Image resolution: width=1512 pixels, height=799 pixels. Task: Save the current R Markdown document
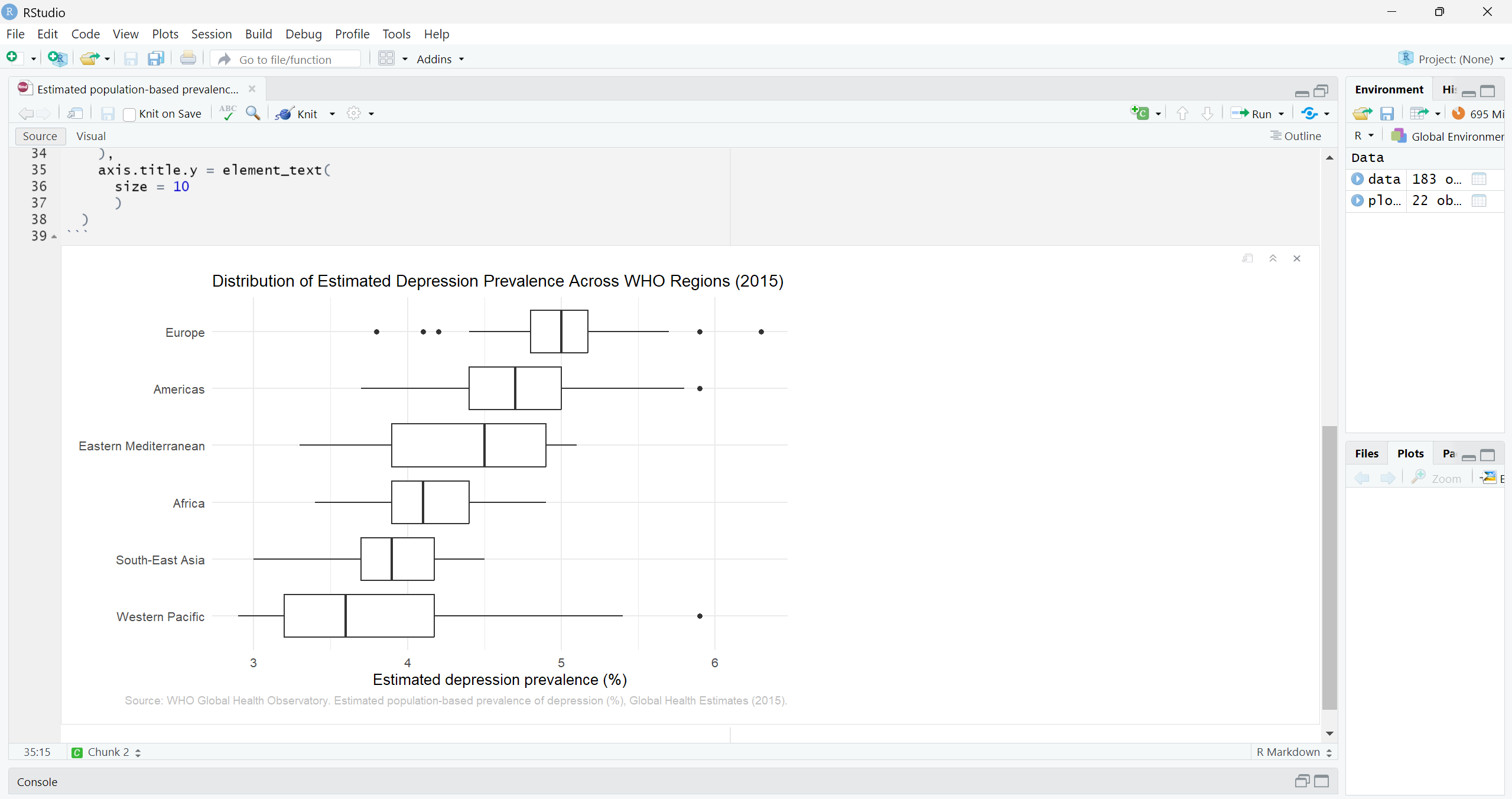(x=108, y=113)
